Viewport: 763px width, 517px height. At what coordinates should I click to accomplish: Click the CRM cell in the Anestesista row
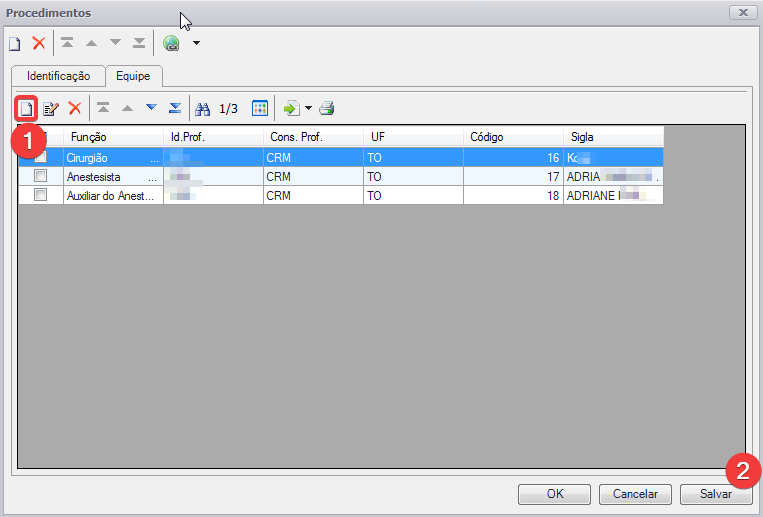click(313, 177)
